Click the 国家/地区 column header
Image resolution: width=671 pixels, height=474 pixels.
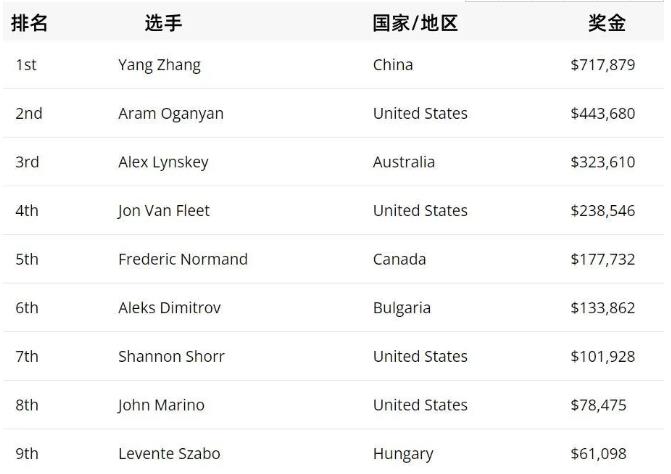pos(415,23)
